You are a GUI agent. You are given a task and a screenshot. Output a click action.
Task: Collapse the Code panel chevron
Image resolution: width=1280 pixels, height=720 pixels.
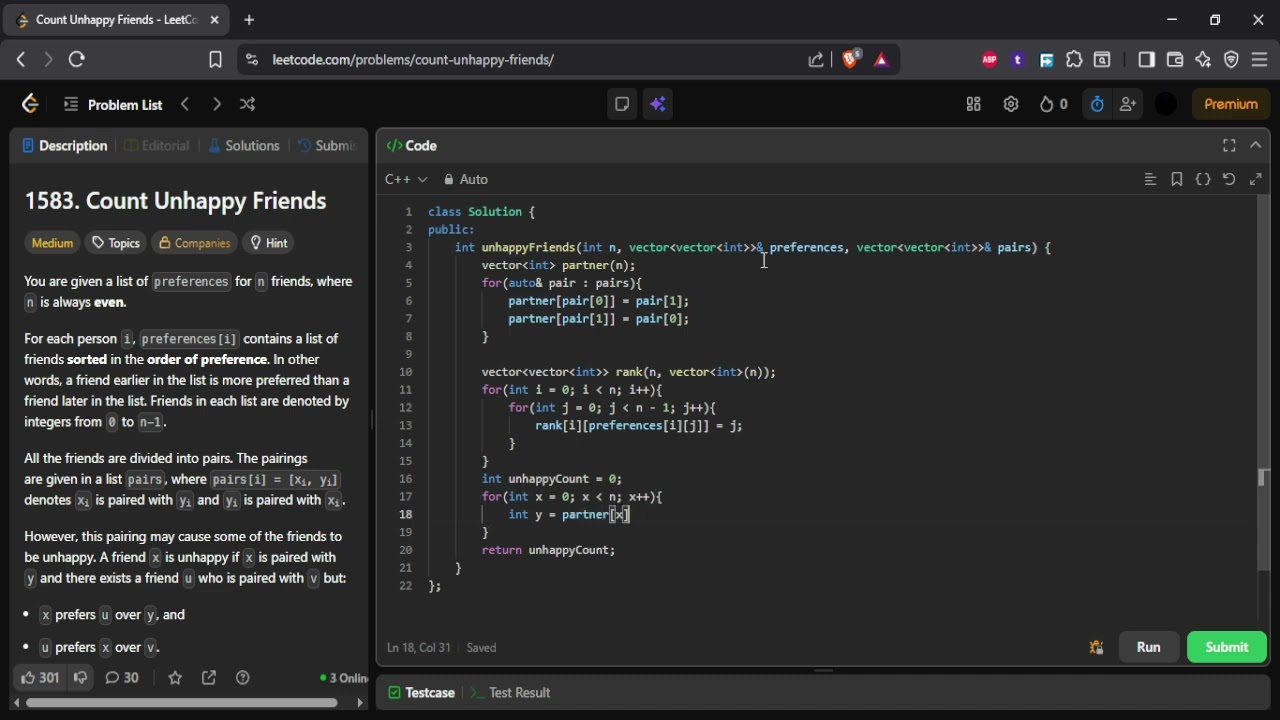1256,146
